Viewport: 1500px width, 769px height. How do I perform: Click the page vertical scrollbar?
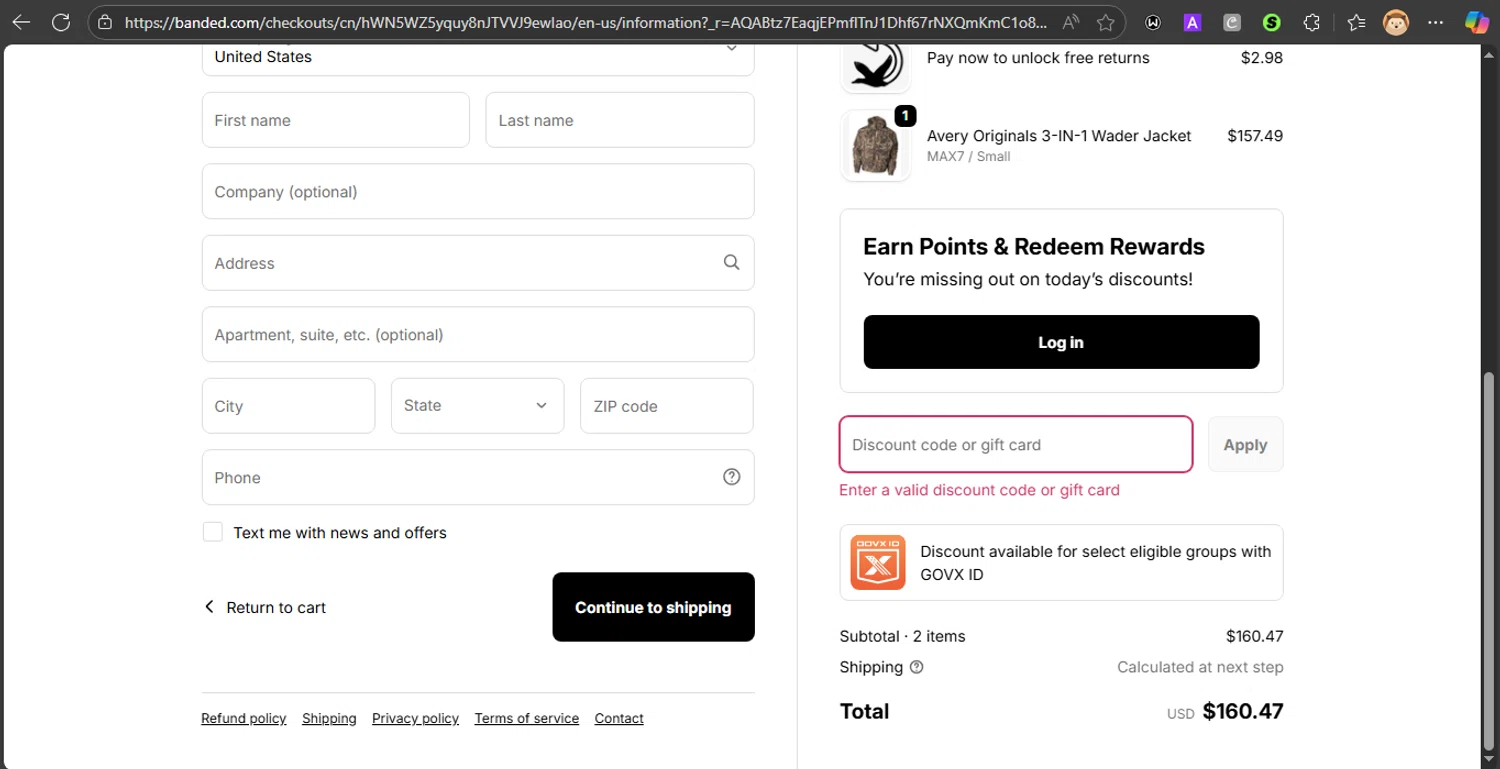point(1490,560)
